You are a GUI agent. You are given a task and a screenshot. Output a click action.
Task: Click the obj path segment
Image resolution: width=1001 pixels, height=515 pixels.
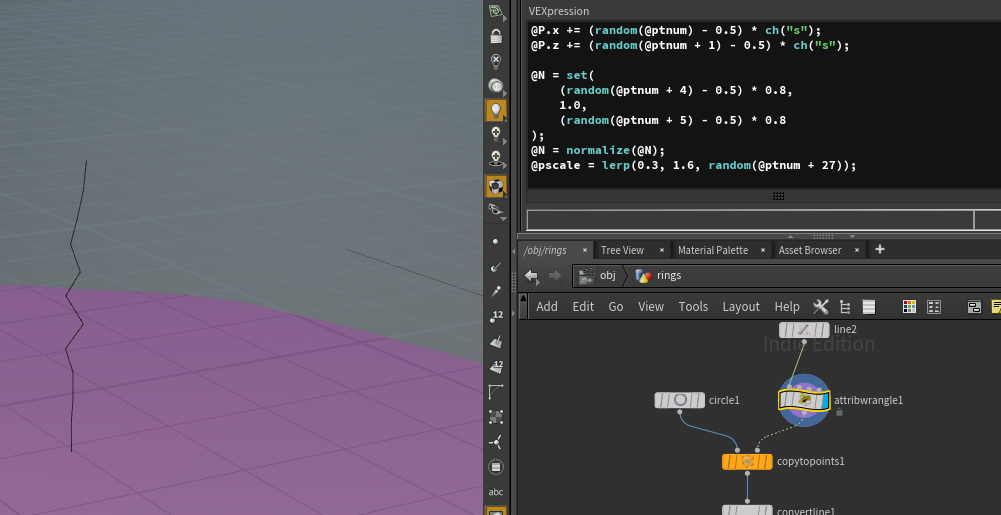pos(598,276)
